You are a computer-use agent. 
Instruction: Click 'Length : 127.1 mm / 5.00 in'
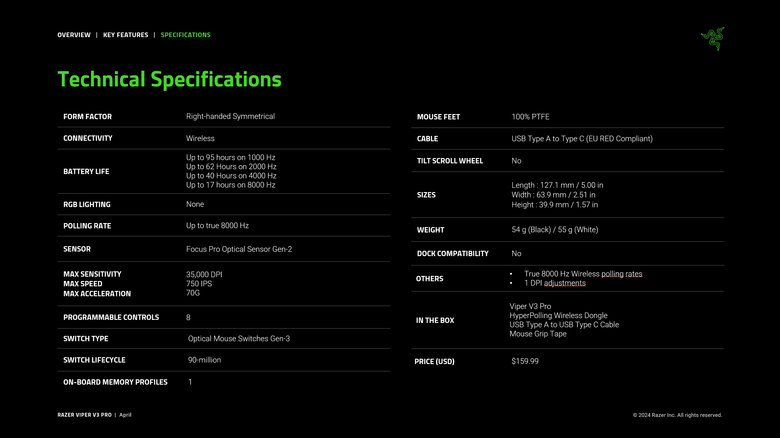pos(557,185)
